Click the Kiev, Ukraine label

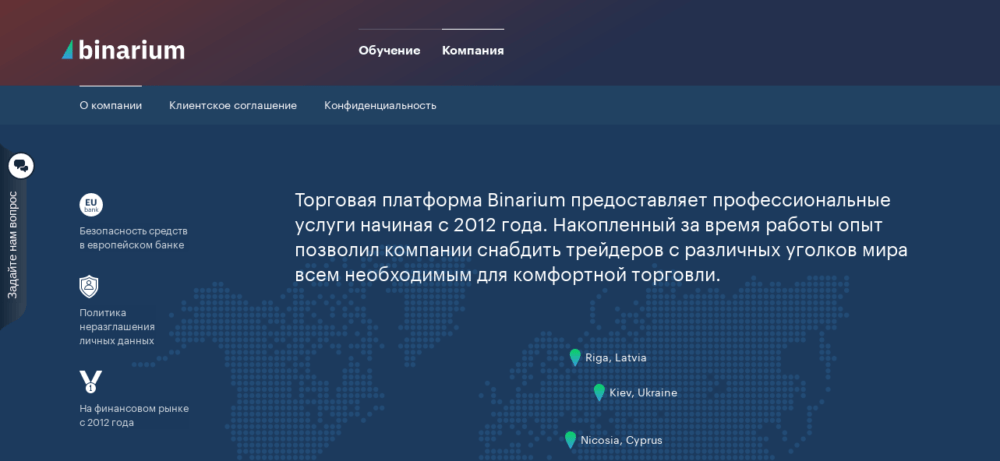pos(643,393)
